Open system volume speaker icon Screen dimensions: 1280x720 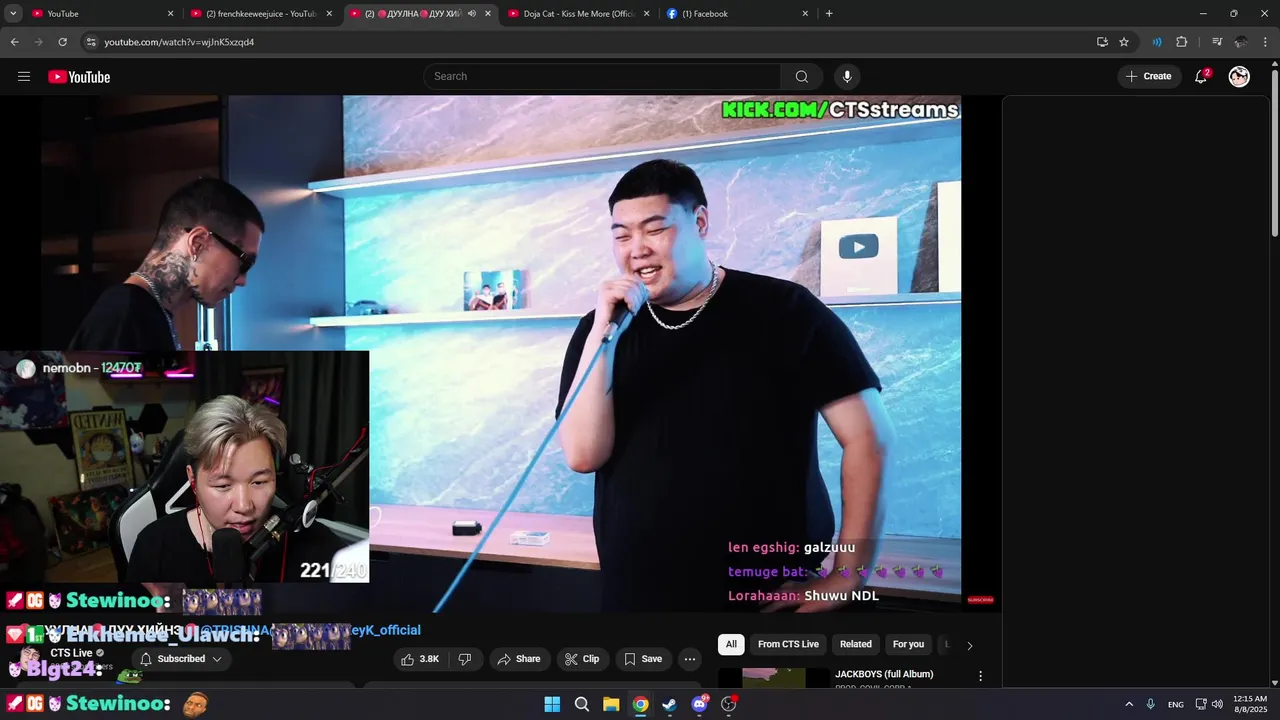1217,704
